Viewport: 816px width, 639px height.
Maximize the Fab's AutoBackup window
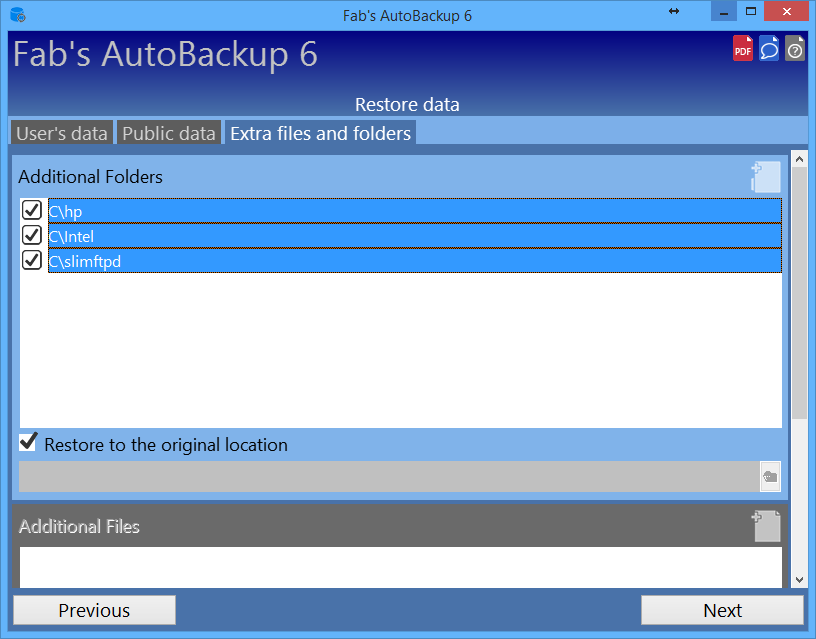(750, 11)
